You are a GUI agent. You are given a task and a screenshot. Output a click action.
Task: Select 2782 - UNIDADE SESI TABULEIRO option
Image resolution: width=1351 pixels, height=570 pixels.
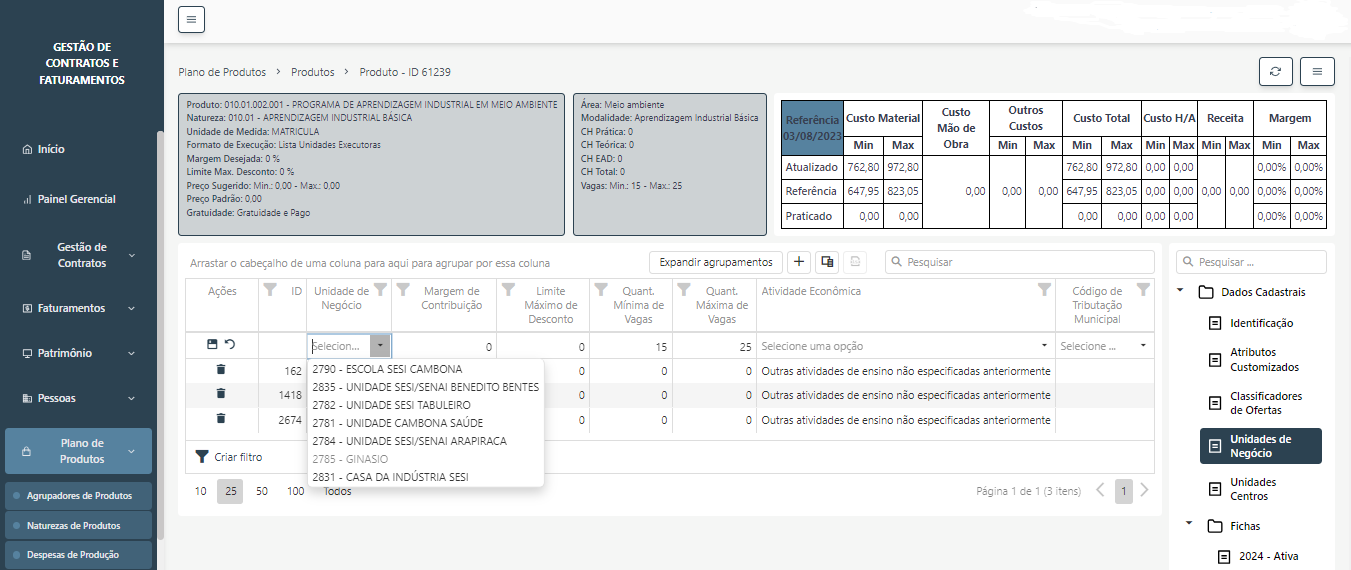click(x=391, y=405)
